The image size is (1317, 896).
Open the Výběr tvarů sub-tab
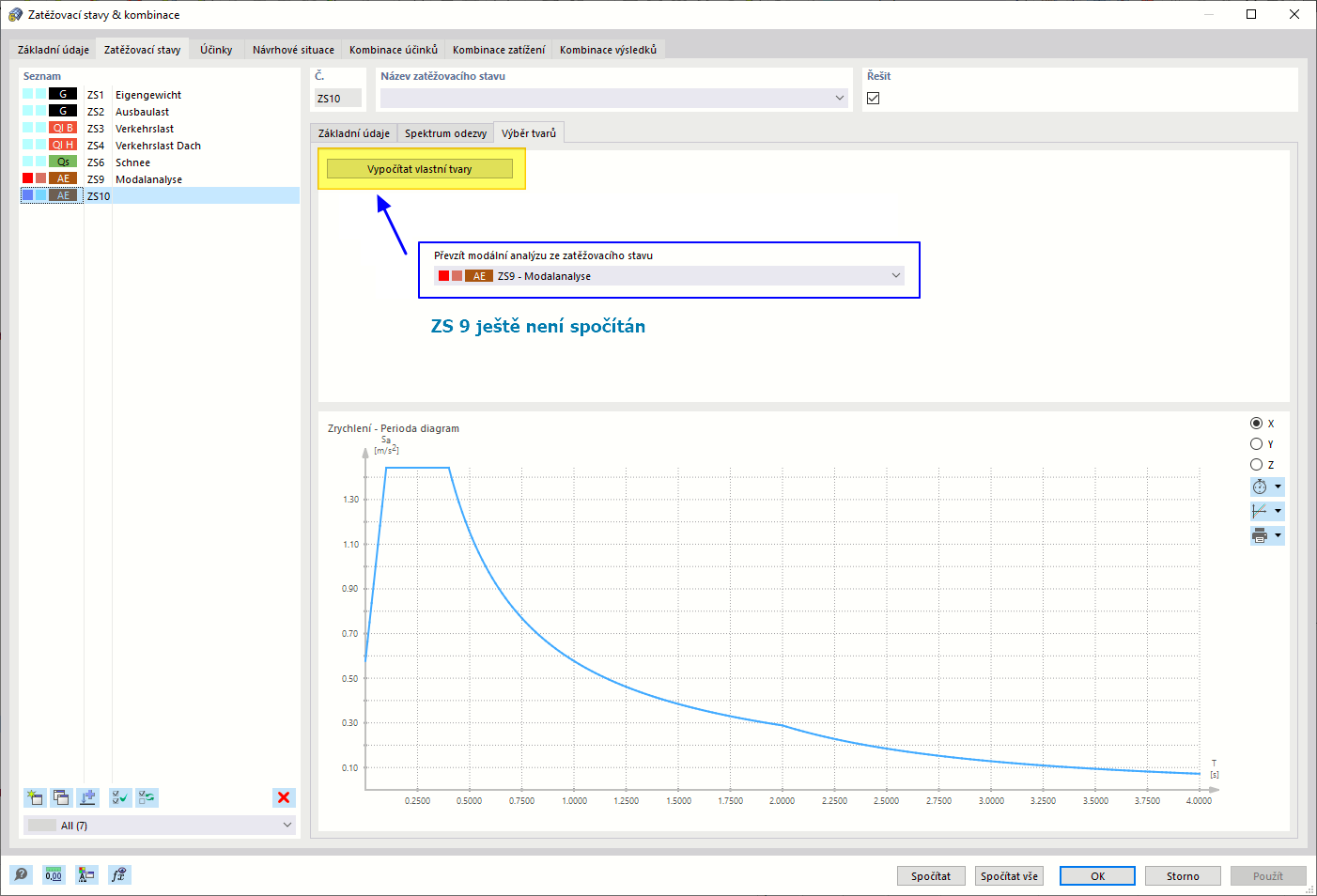(529, 133)
